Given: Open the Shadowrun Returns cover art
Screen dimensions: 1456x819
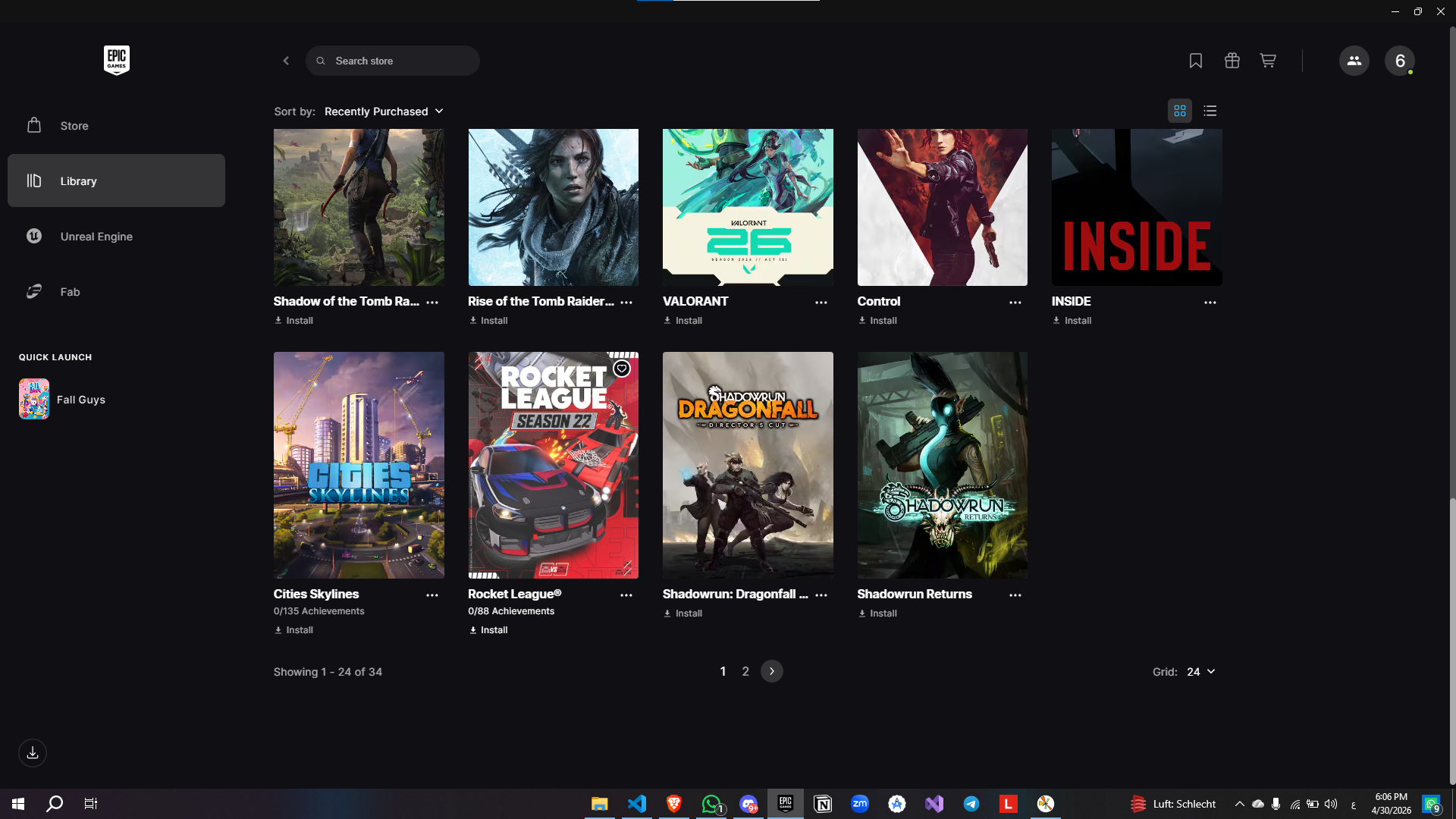Looking at the screenshot, I should point(943,465).
